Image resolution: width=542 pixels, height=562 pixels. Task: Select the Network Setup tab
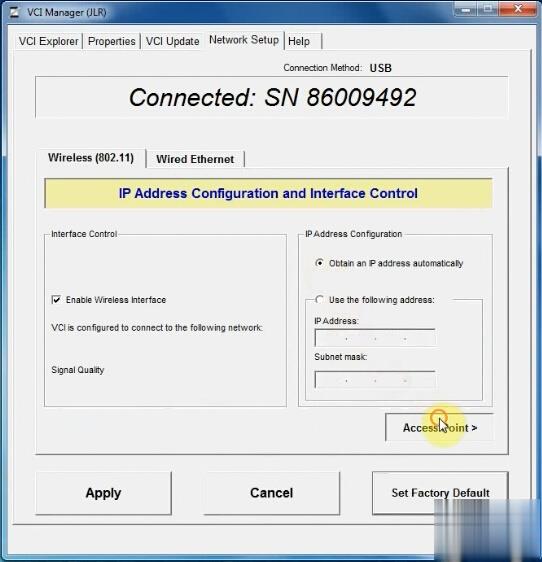pos(244,40)
